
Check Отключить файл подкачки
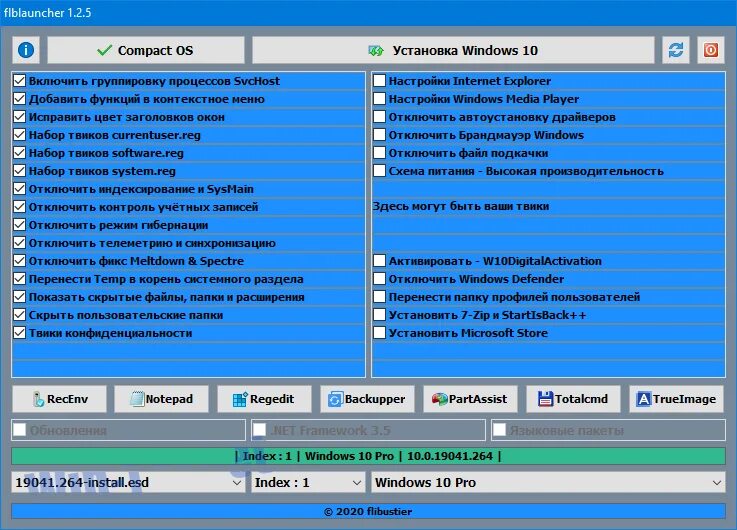[379, 153]
